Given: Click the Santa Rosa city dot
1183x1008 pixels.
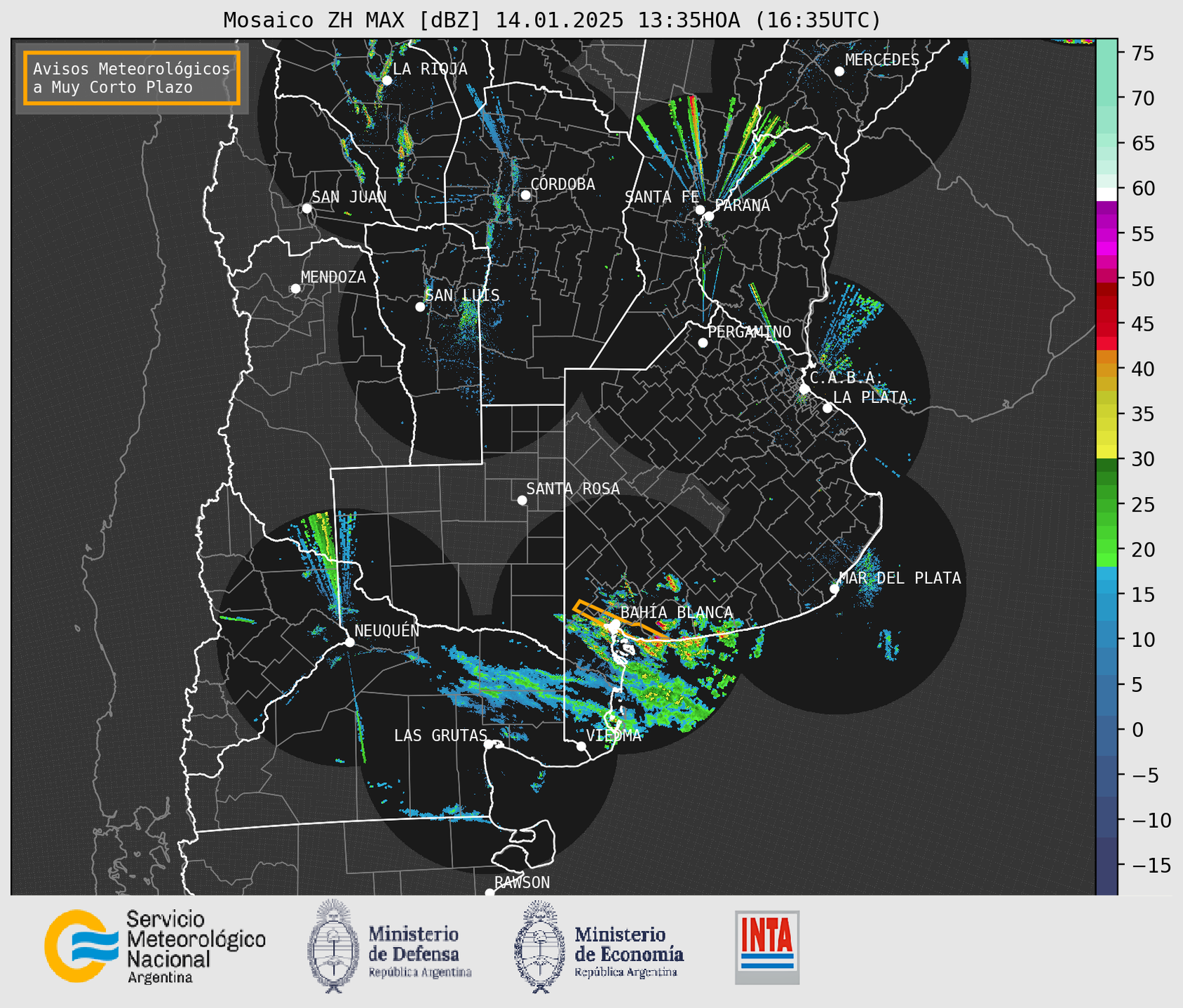Looking at the screenshot, I should (x=522, y=500).
